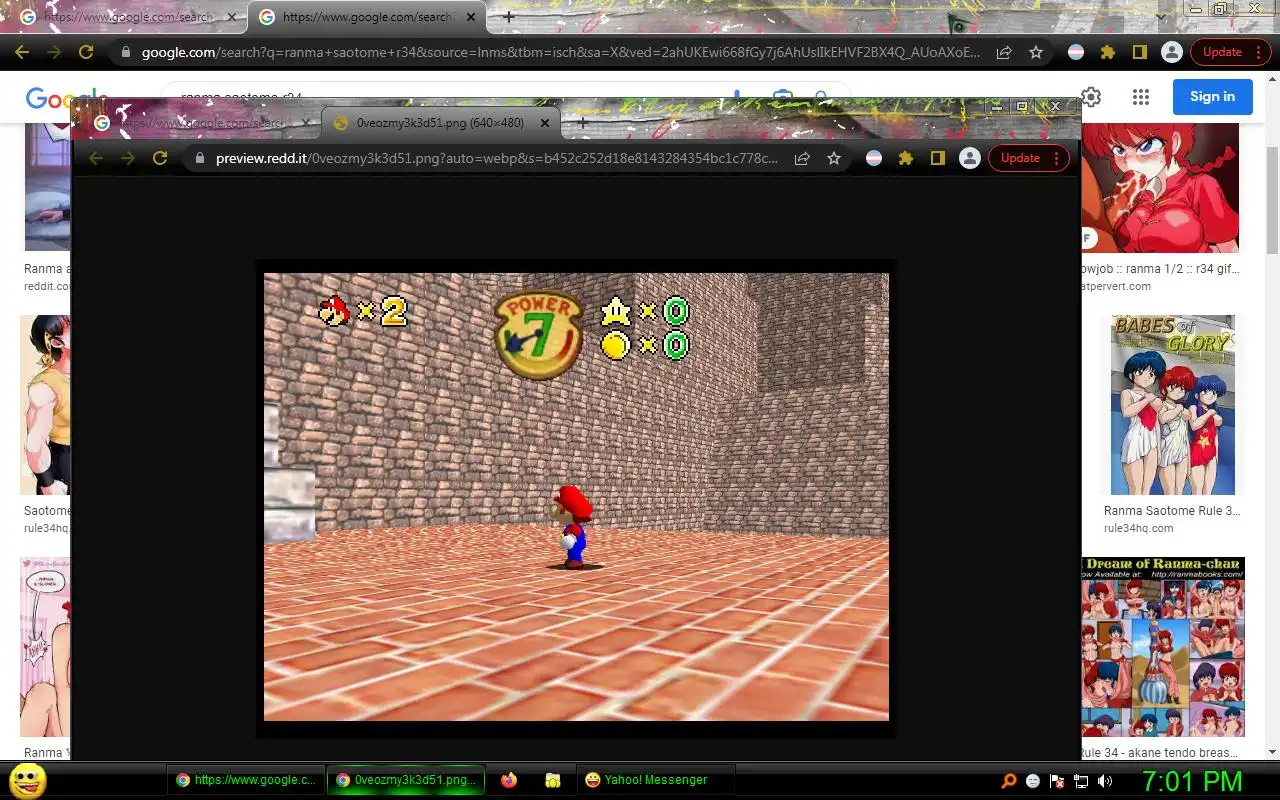
Task: Click the google.com address bar in back window
Action: (562, 52)
